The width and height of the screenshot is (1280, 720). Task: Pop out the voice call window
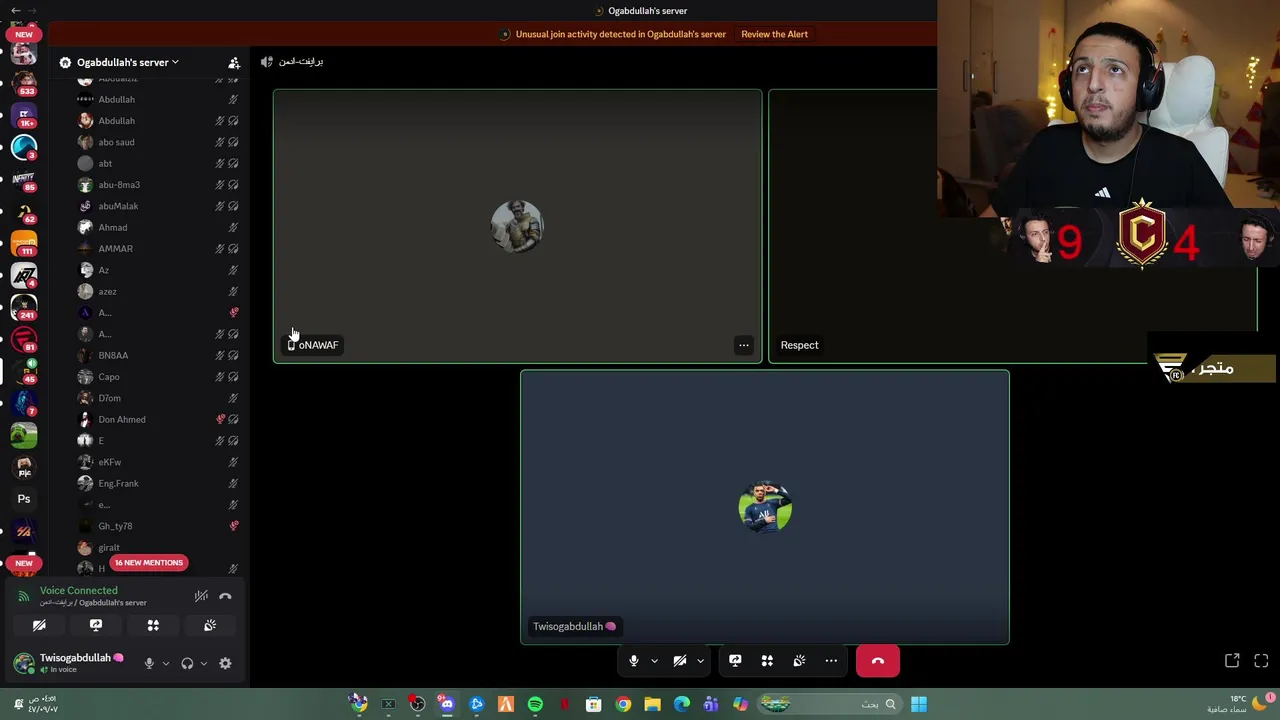(1232, 661)
